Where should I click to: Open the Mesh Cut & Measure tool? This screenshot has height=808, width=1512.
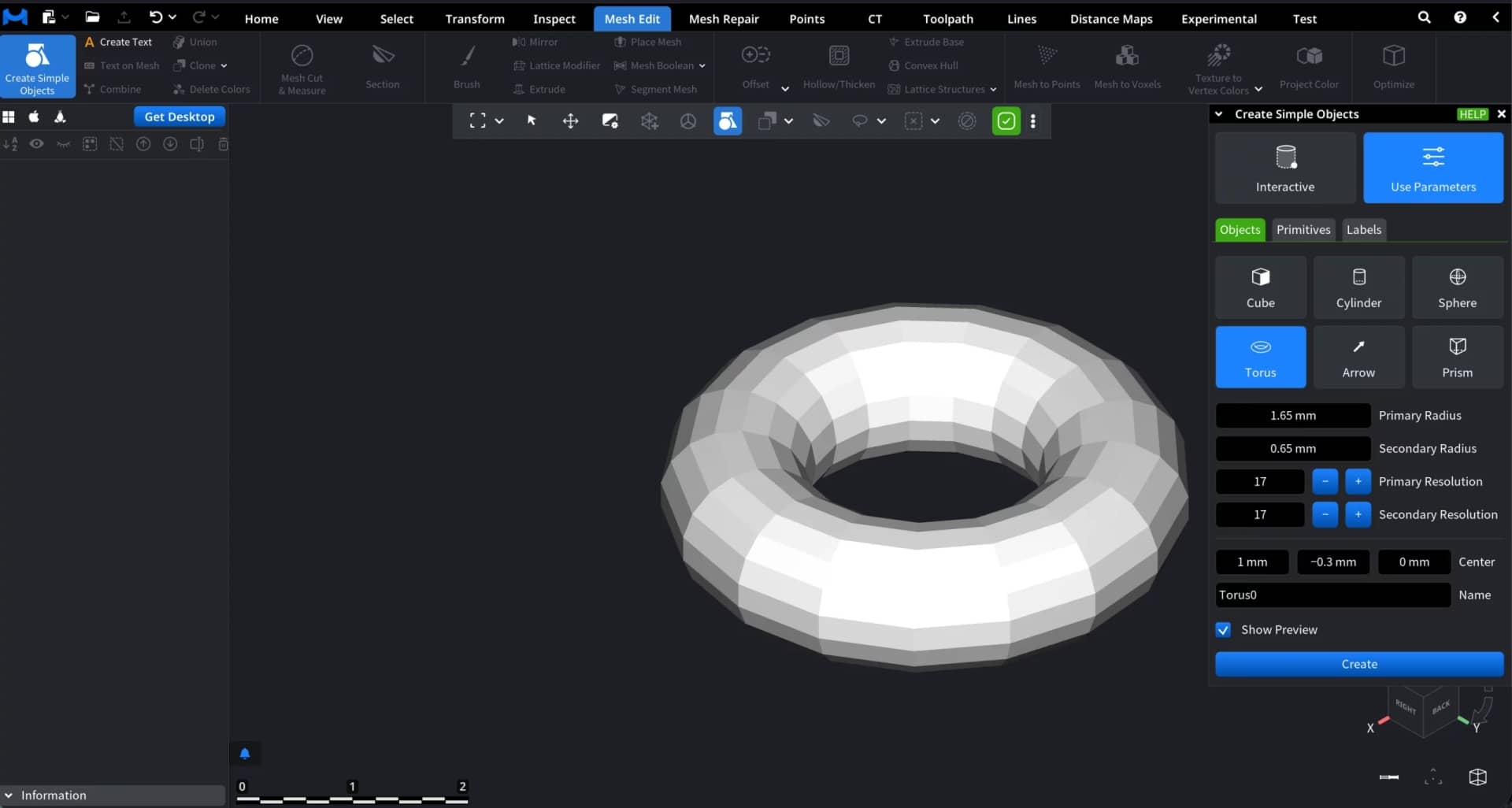click(302, 69)
